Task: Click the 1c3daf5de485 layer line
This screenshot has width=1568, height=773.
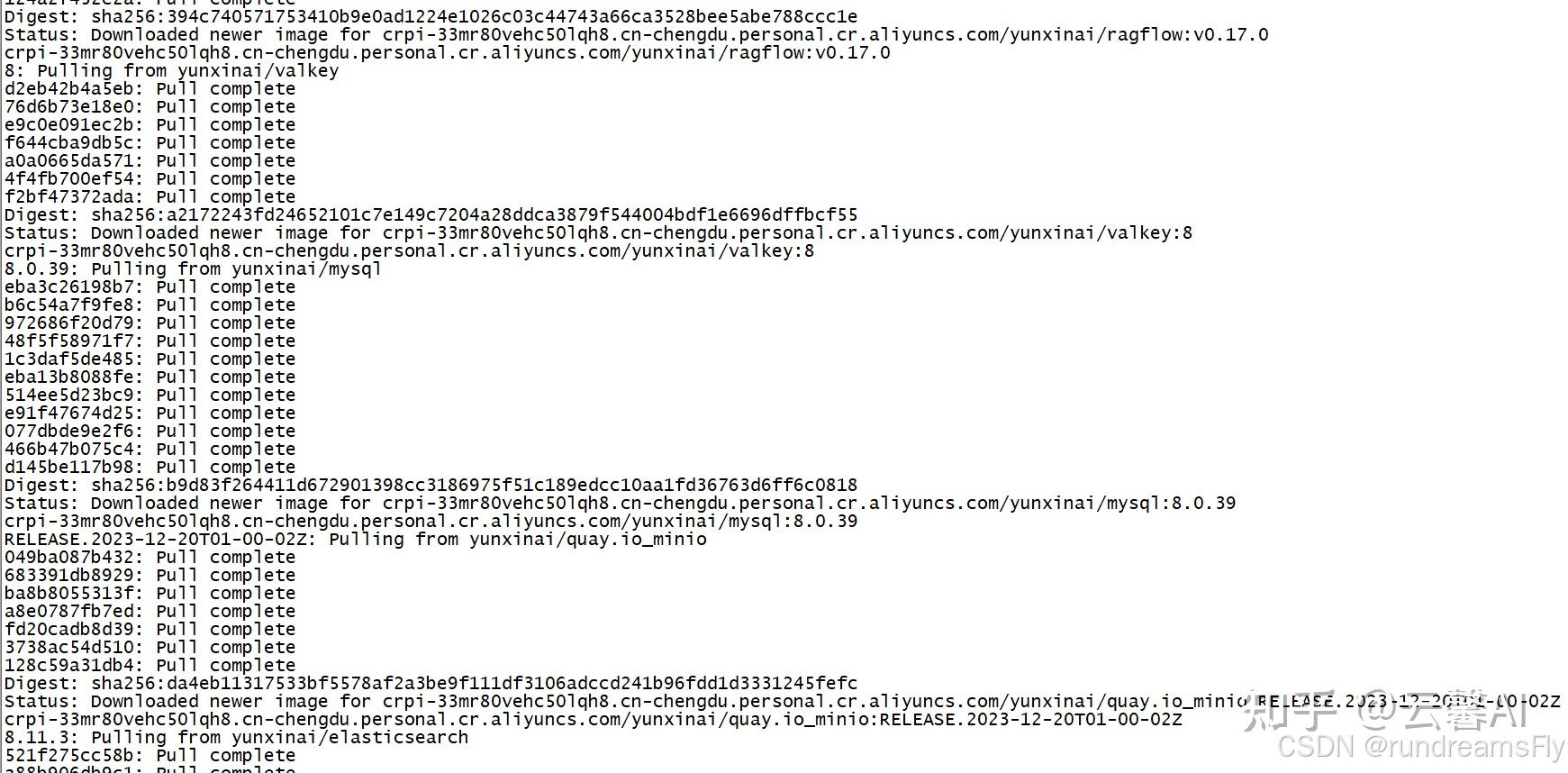Action: pos(150,359)
